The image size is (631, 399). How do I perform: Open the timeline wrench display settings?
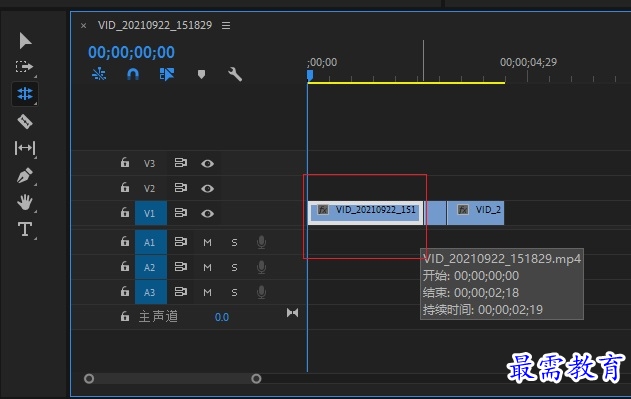tap(235, 74)
